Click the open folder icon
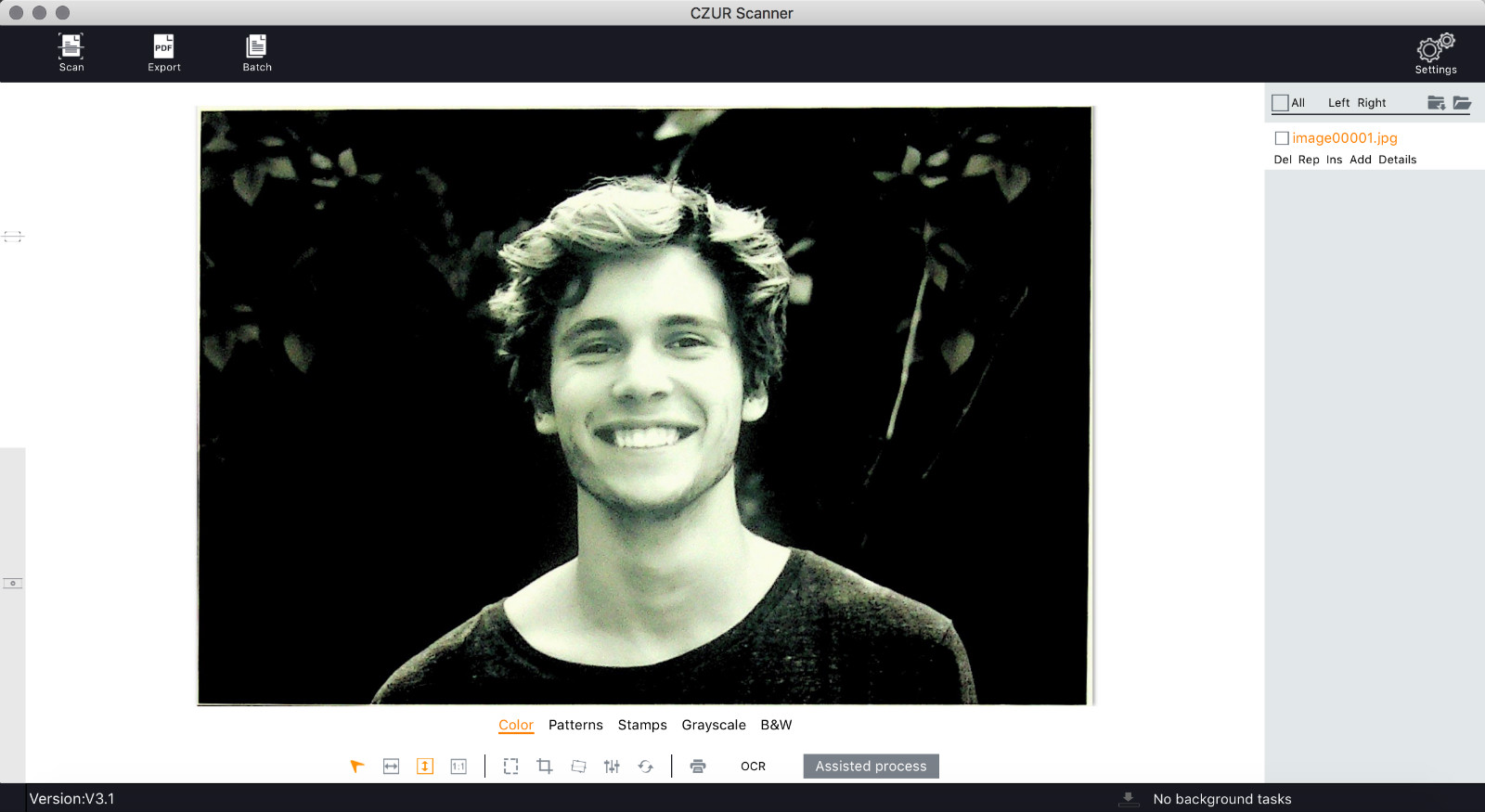Screen dimensions: 1485x812 tap(1462, 103)
